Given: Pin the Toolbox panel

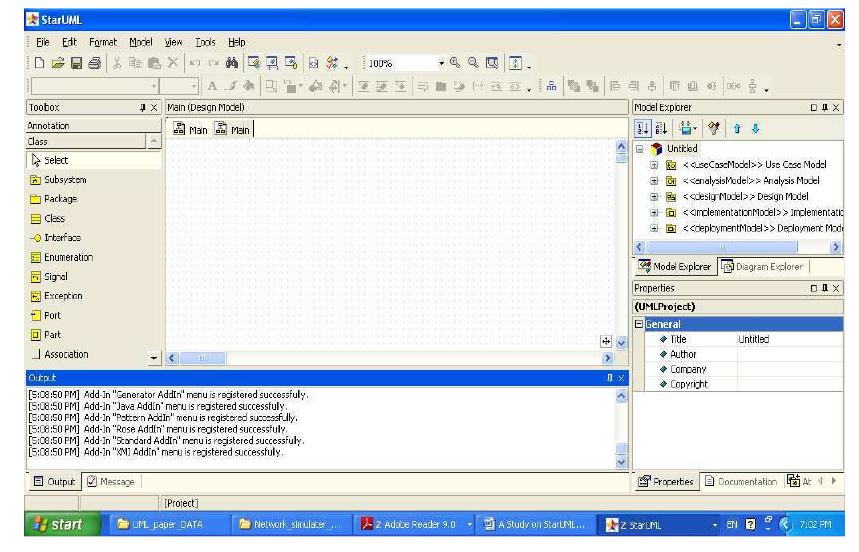Looking at the screenshot, I should pos(142,107).
